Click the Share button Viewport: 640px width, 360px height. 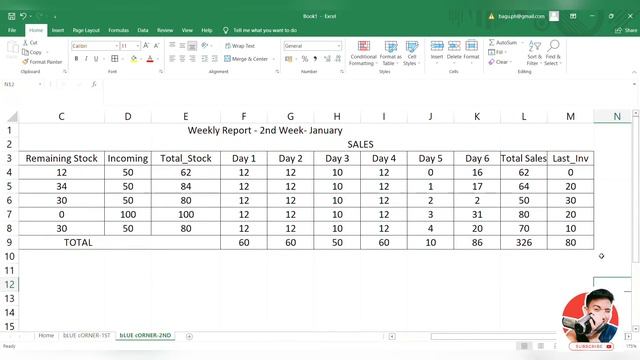click(627, 30)
